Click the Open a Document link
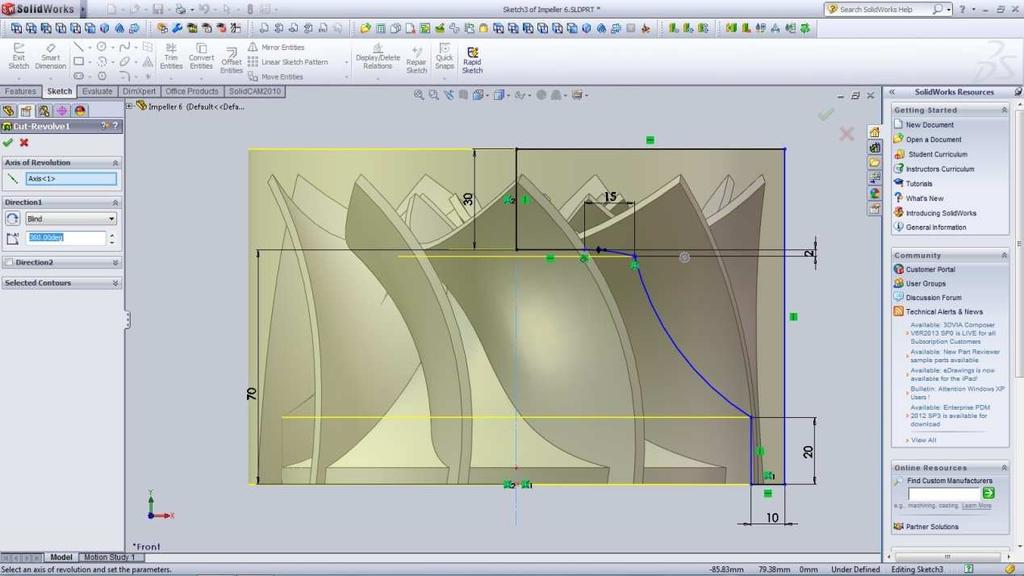 pos(933,140)
